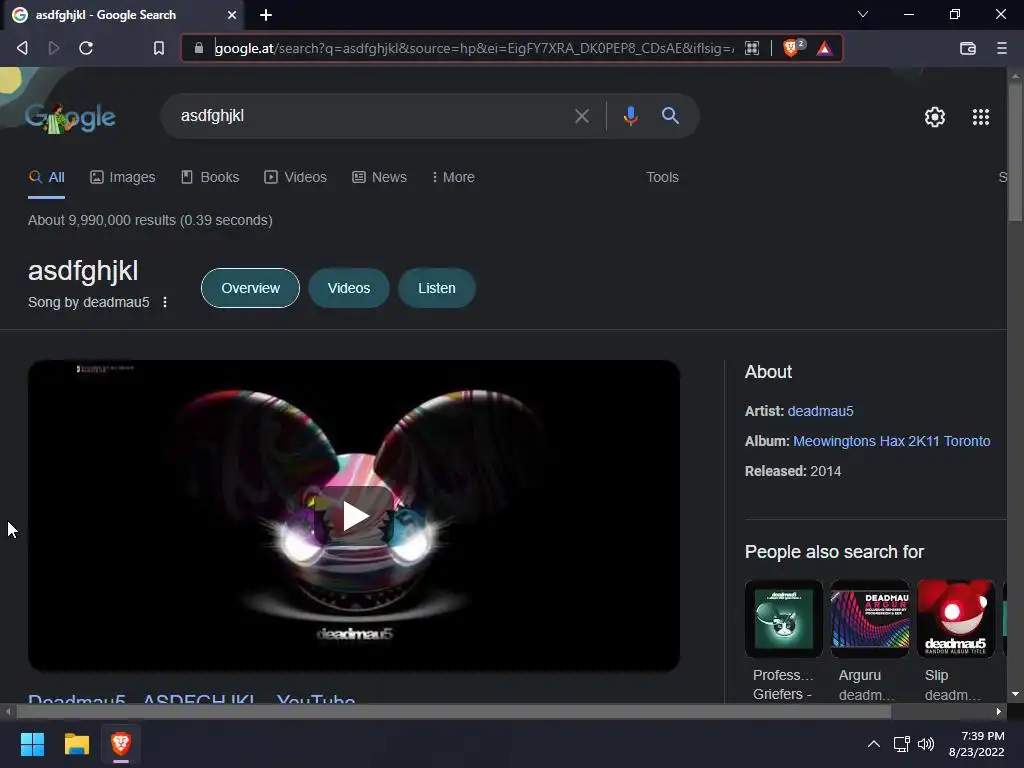Open the tab list dropdown chevron

pyautogui.click(x=863, y=14)
